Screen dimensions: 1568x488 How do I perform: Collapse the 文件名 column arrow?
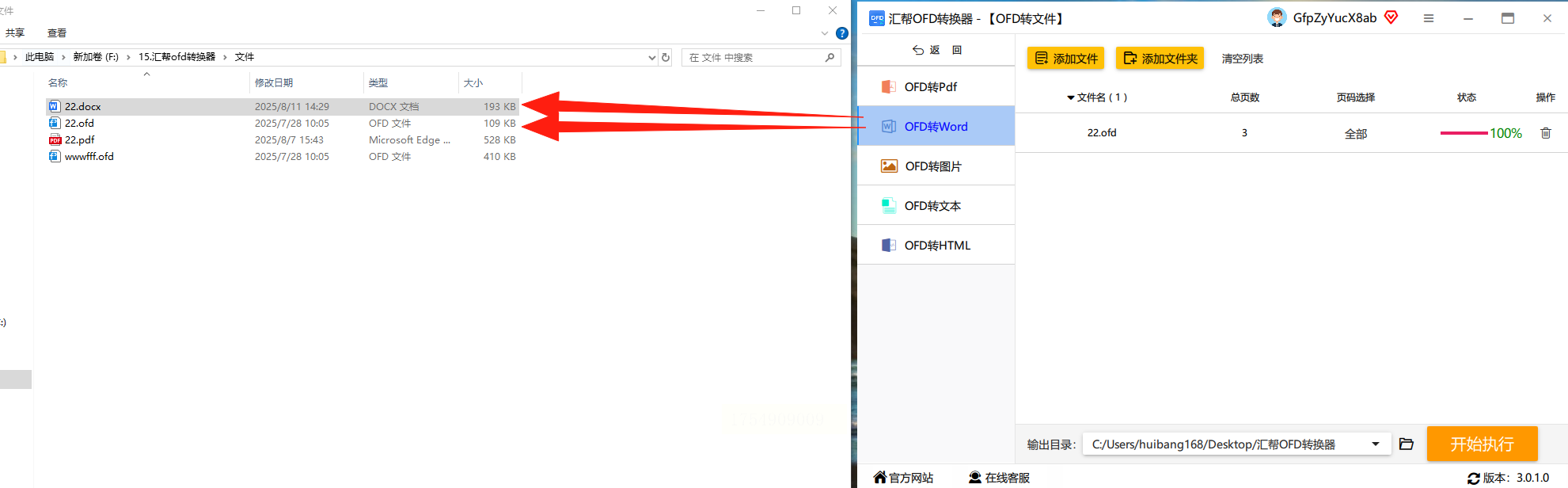coord(1070,97)
